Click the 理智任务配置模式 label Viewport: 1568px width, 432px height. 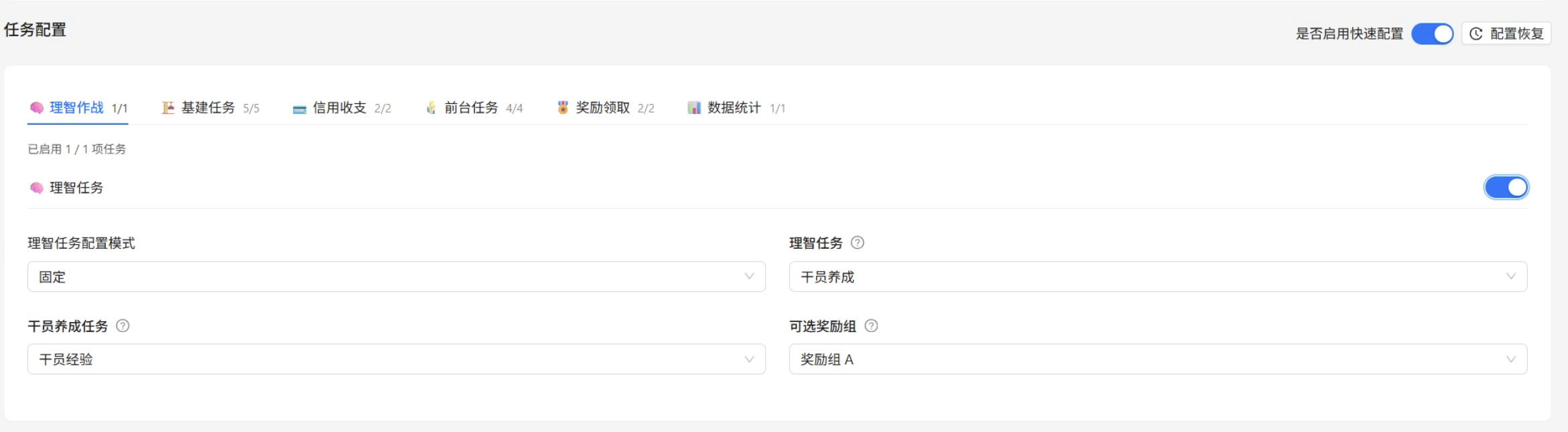[81, 244]
